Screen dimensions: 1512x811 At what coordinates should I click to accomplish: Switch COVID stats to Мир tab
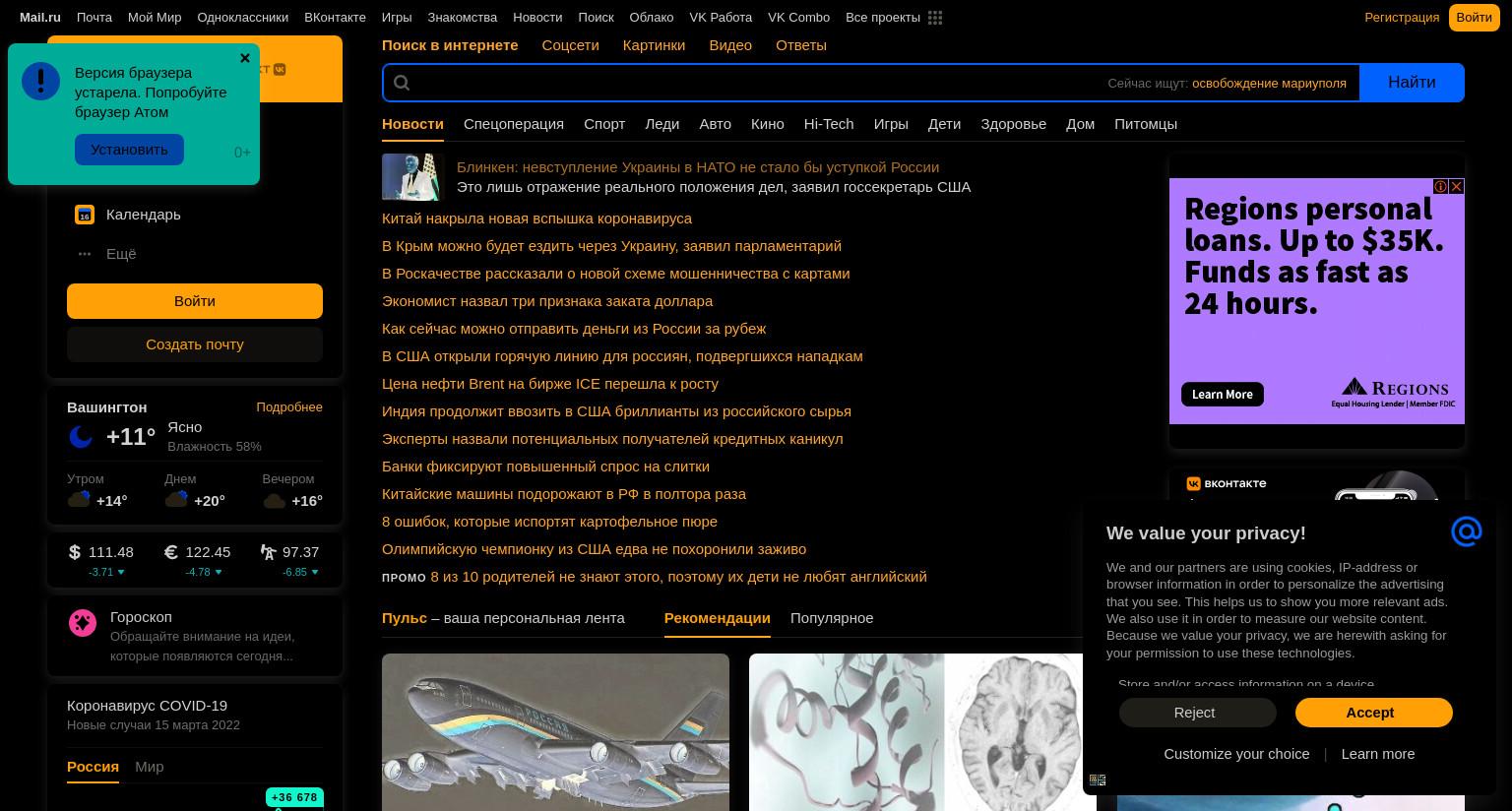pos(150,767)
